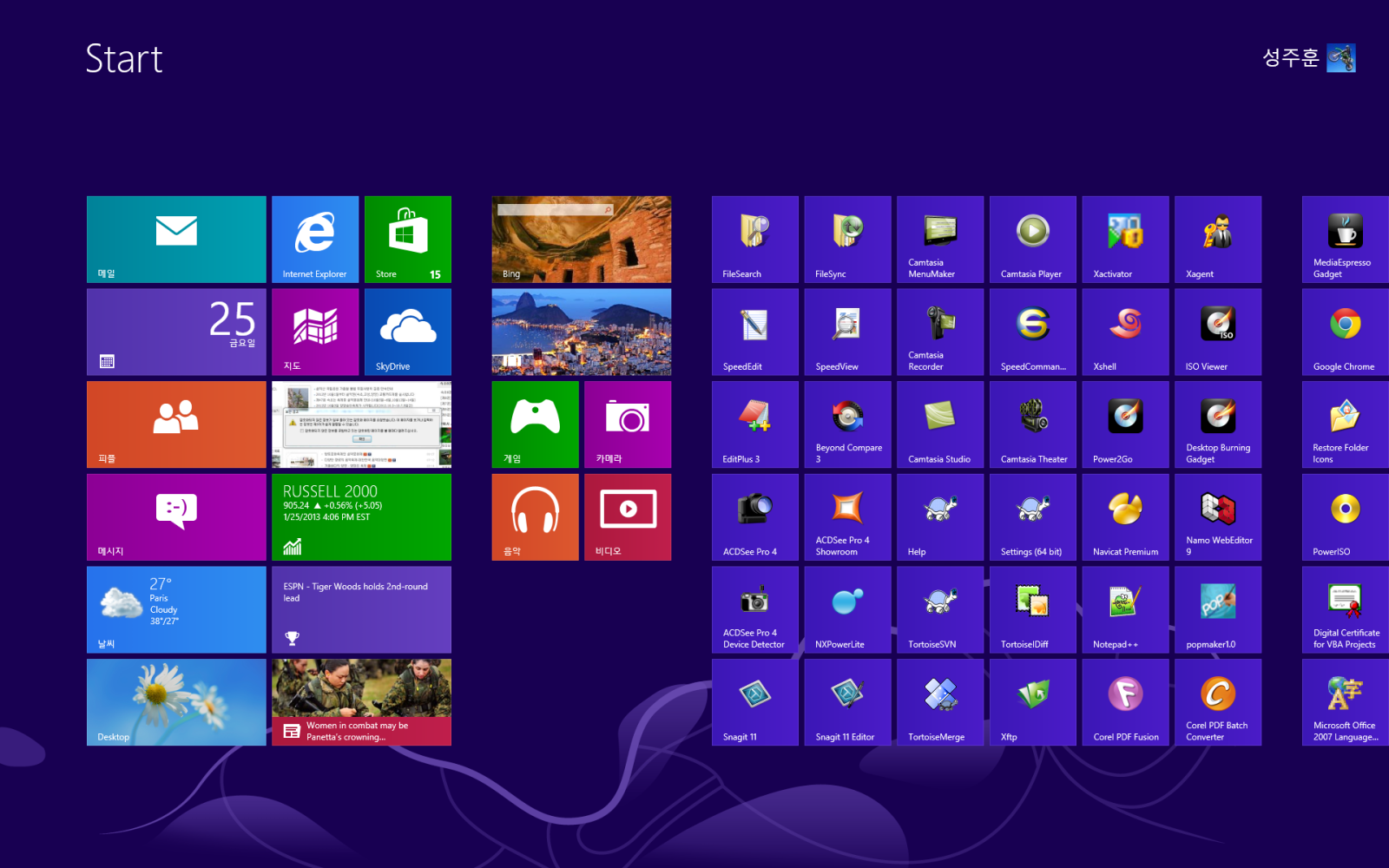Open the RUSSELL 2000 finance tile
Image resolution: width=1389 pixels, height=868 pixels.
tap(361, 517)
